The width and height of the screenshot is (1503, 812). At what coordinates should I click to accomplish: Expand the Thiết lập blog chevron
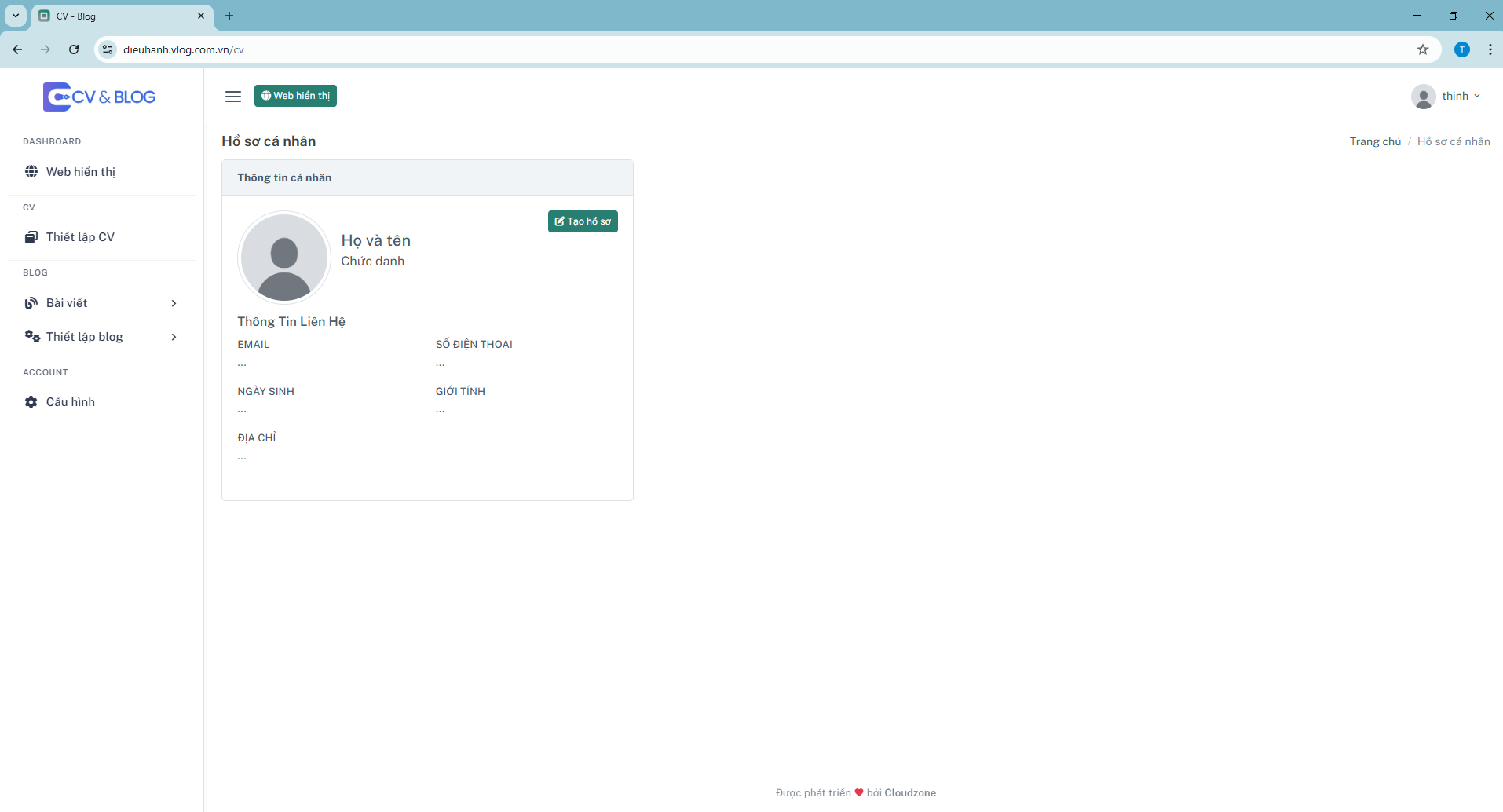174,337
